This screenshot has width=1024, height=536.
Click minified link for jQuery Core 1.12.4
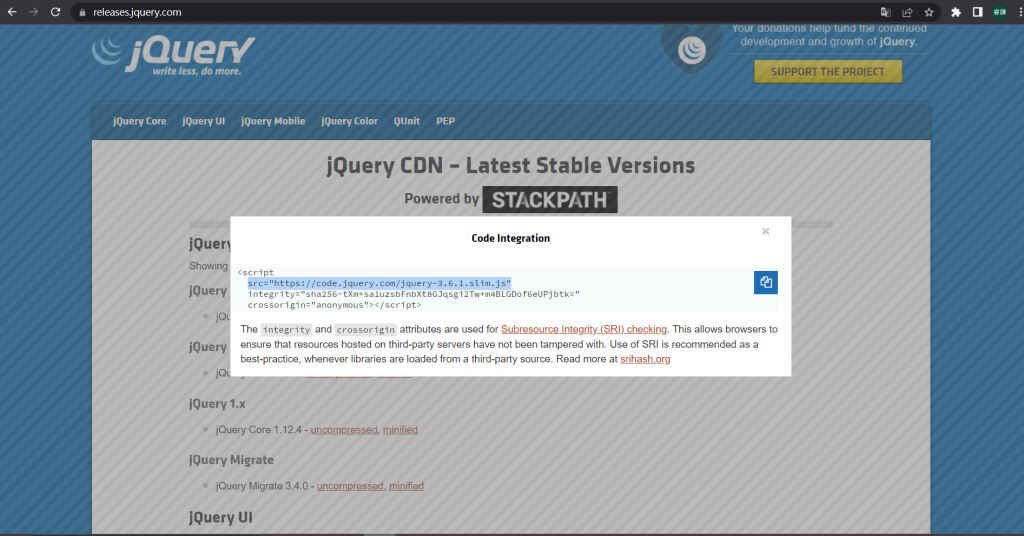400,430
